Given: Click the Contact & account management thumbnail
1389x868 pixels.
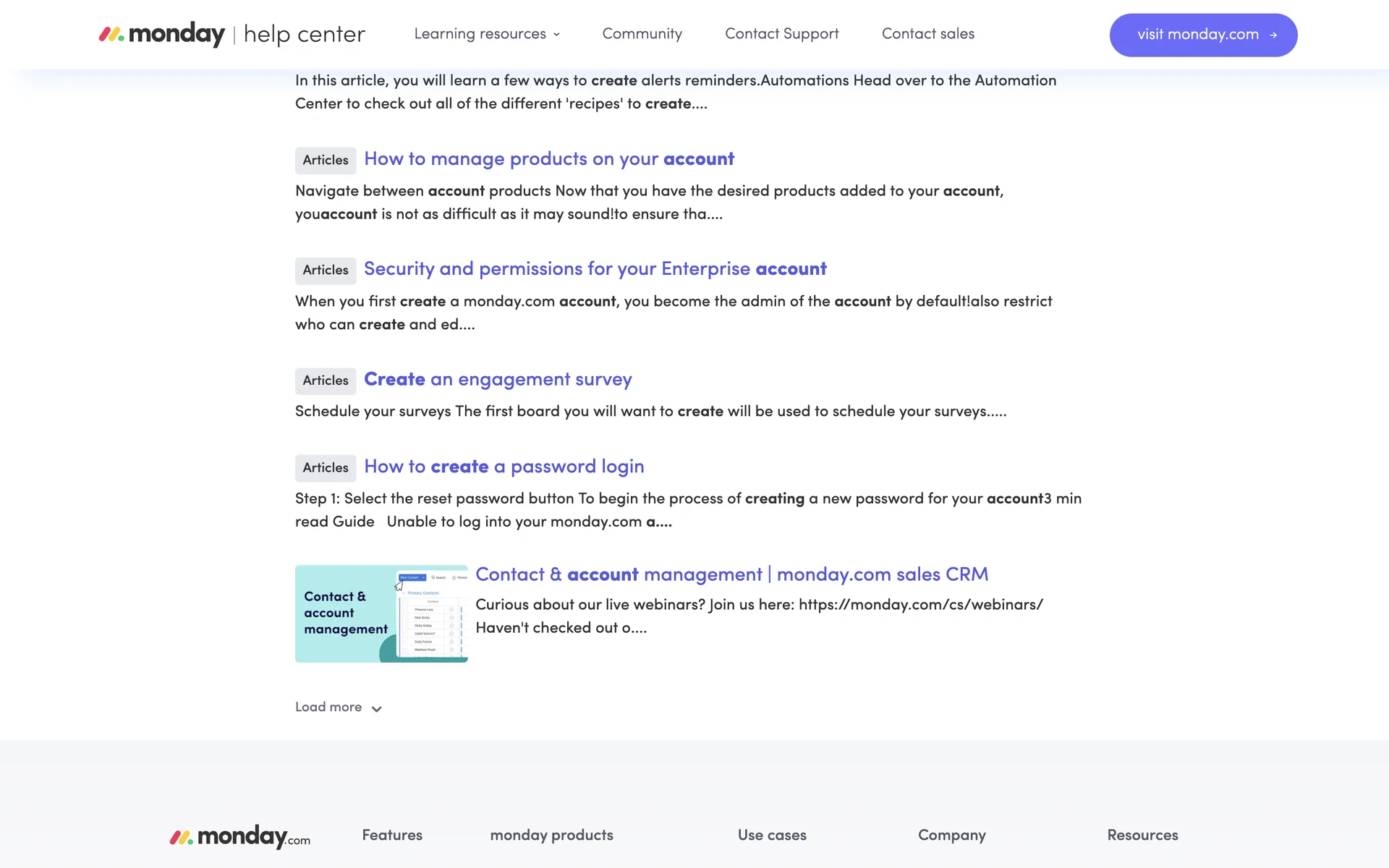Looking at the screenshot, I should (x=381, y=613).
